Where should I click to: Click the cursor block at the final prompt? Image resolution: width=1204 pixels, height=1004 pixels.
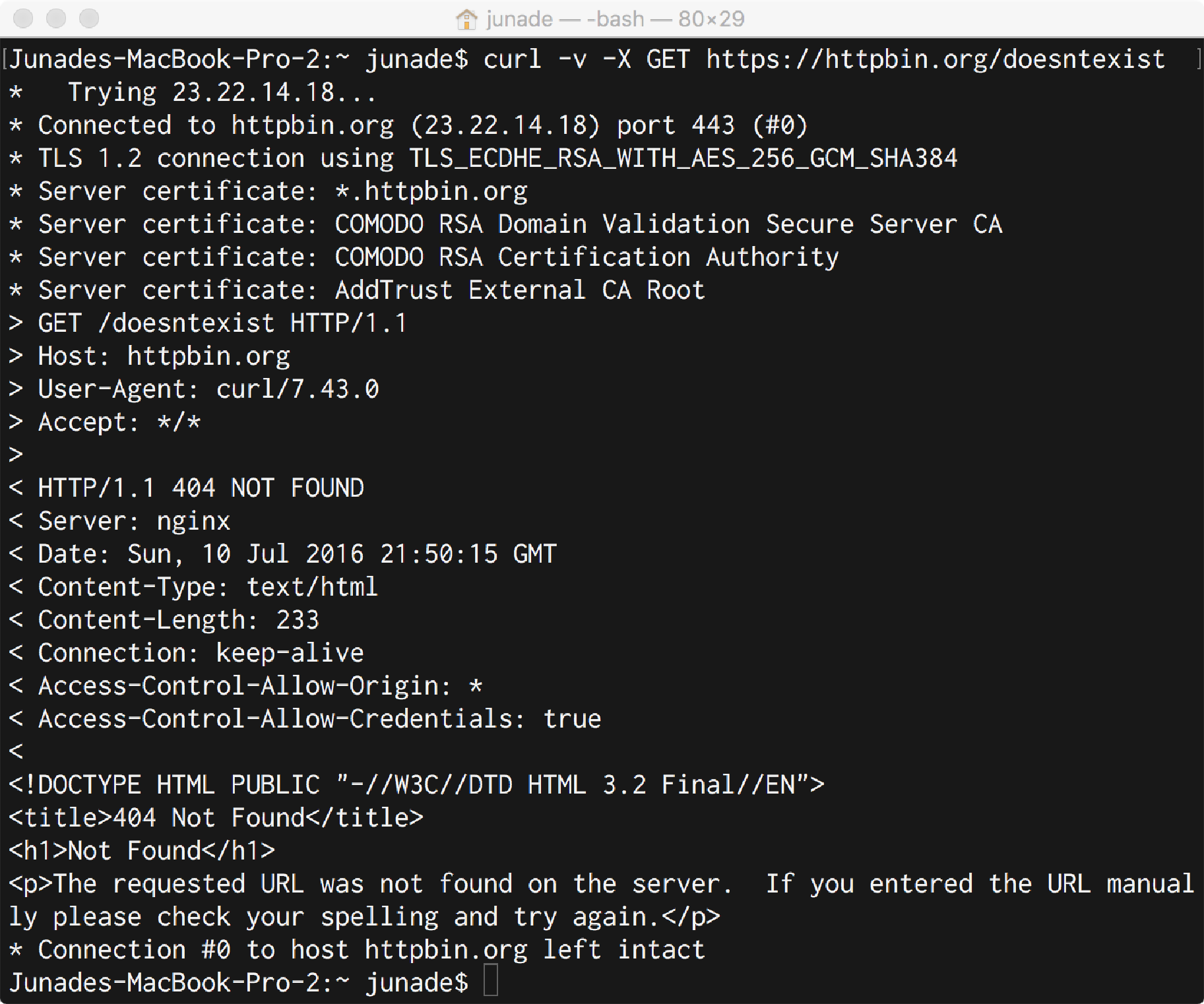click(491, 980)
